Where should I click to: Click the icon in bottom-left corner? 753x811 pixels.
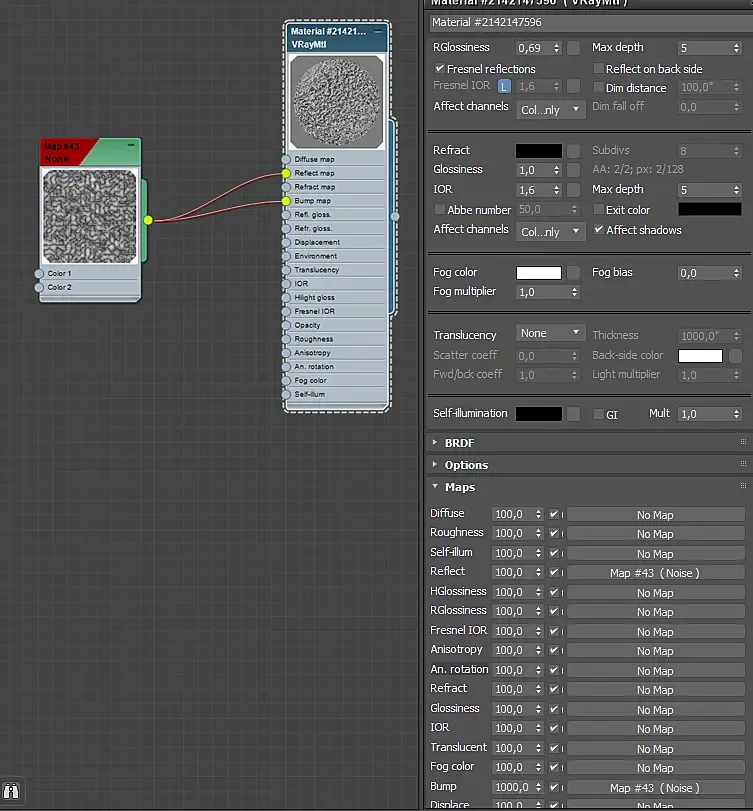tap(13, 792)
